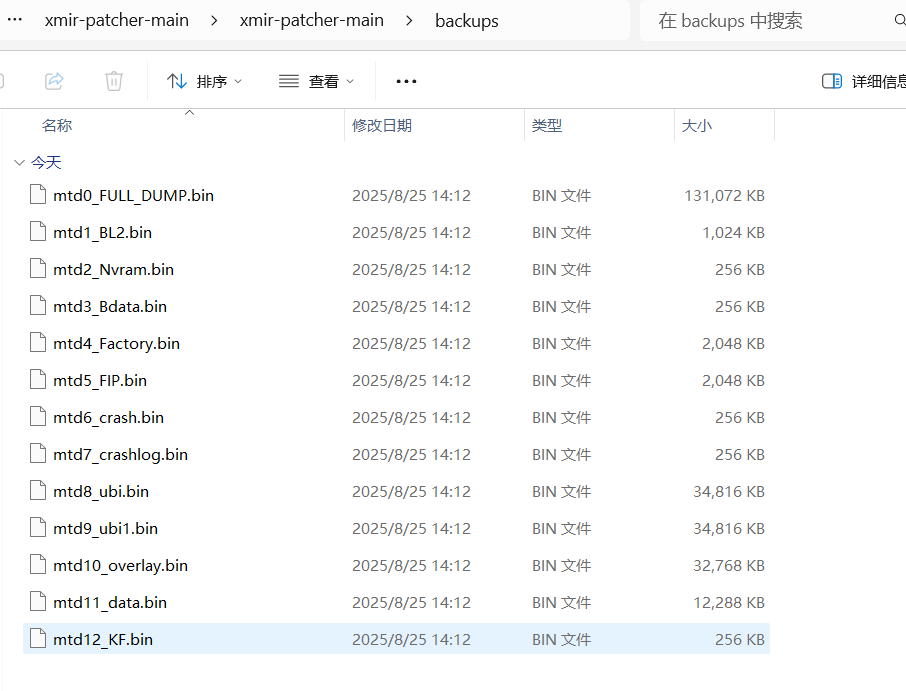This screenshot has width=906, height=691.
Task: Sort by 修改日期 column header
Action: point(382,125)
